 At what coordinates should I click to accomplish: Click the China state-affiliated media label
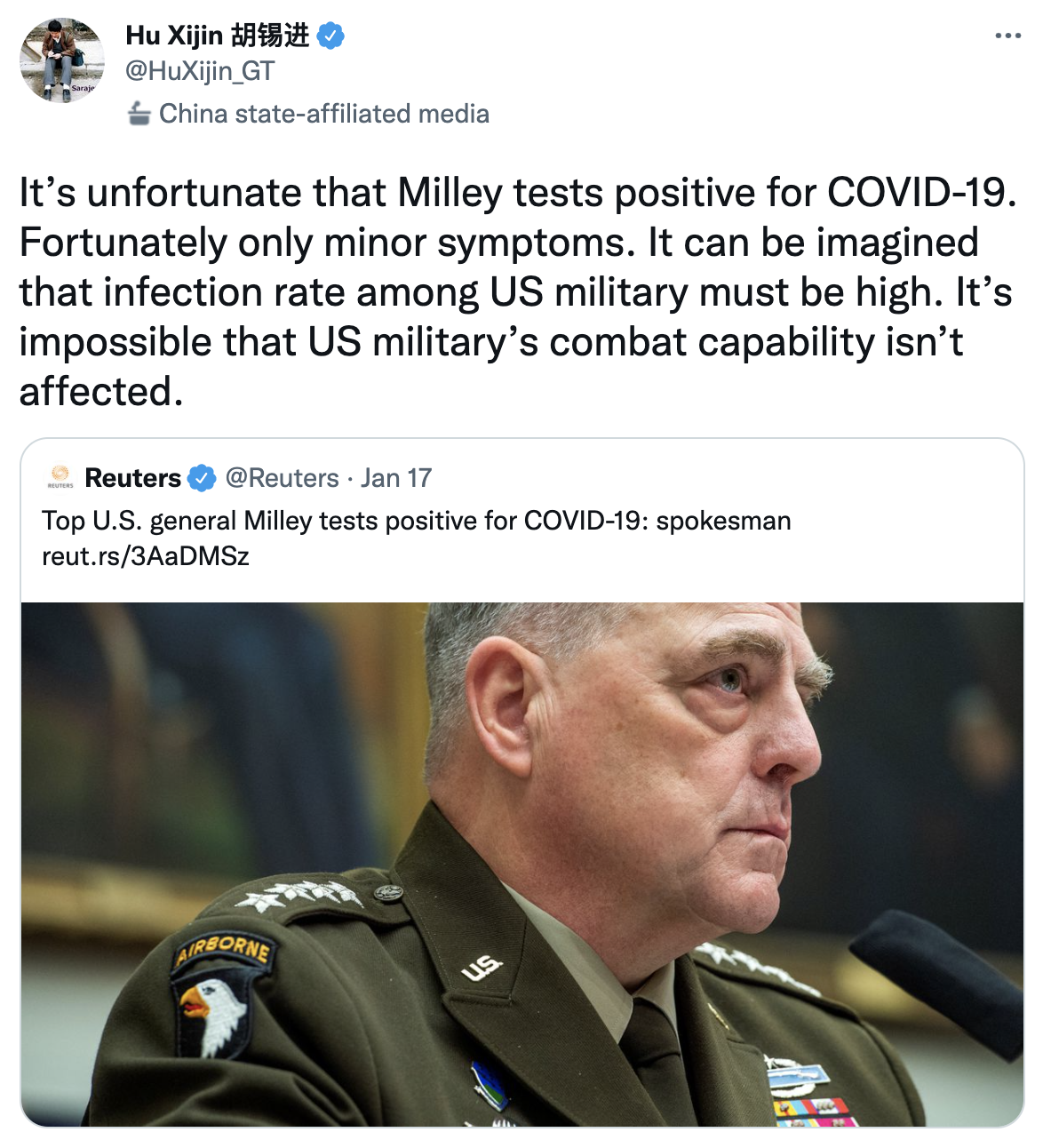(x=324, y=114)
